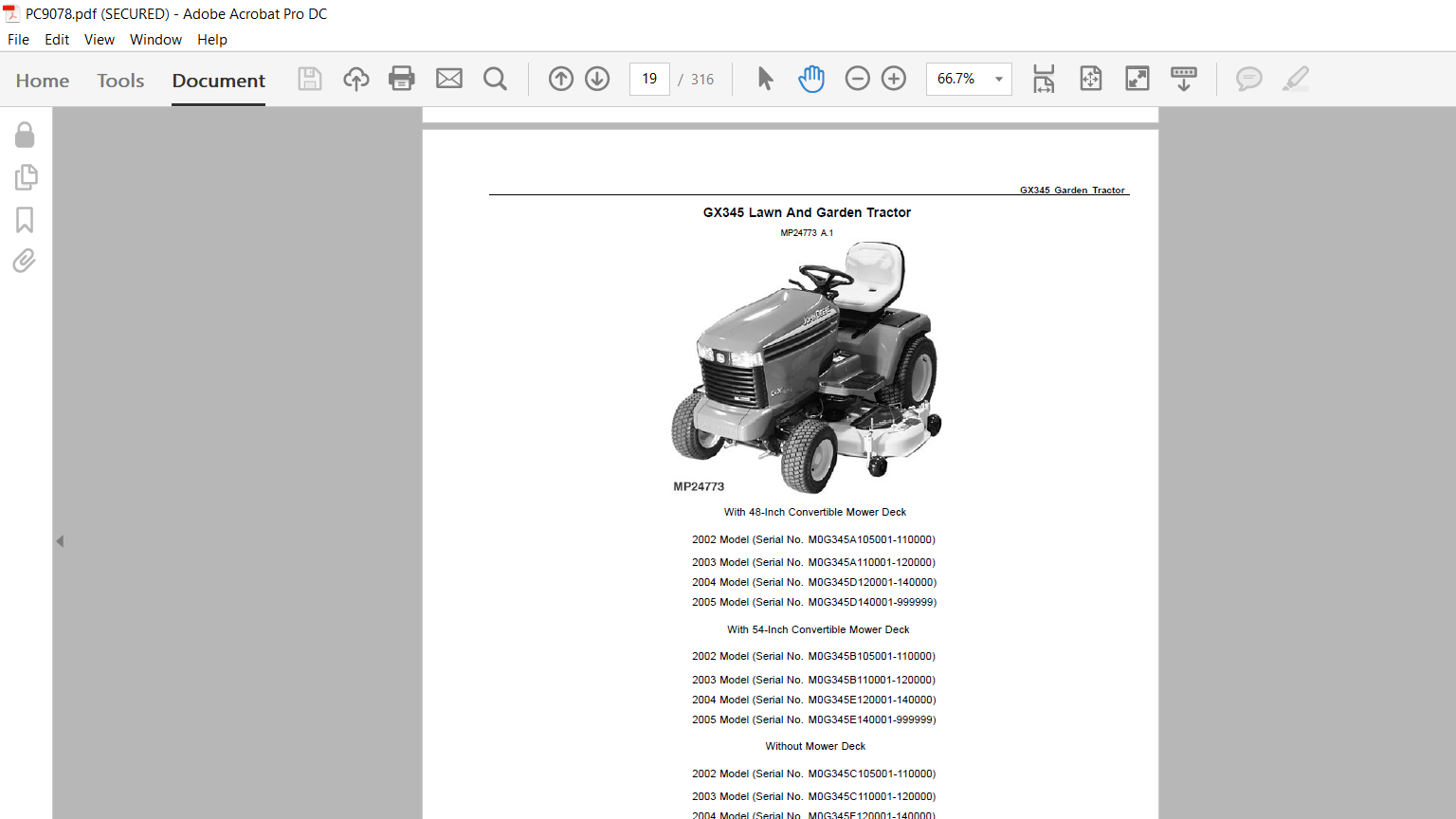This screenshot has height=819, width=1456.
Task: Open Read Mode toolbar icon
Action: coord(1184,79)
